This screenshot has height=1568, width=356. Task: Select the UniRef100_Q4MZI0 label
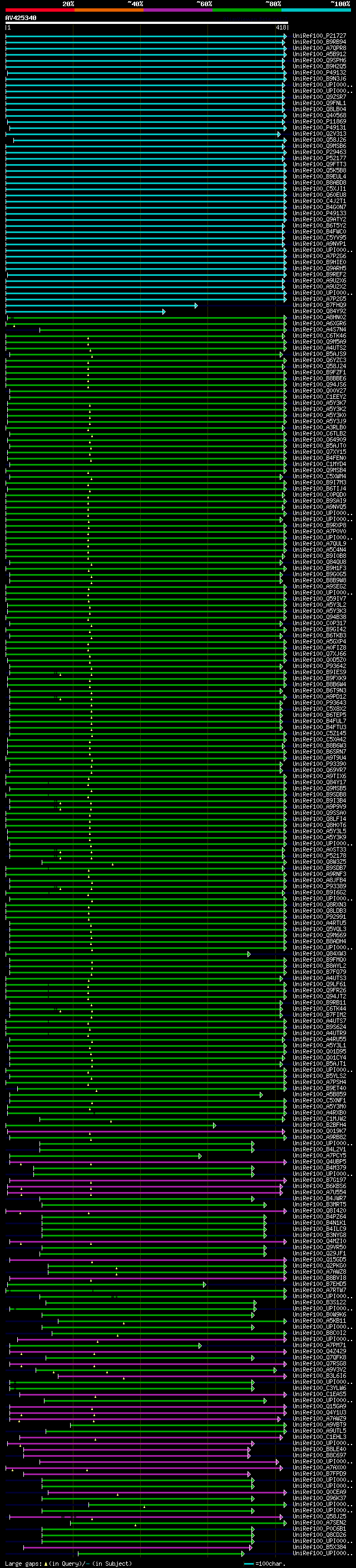point(319,1241)
